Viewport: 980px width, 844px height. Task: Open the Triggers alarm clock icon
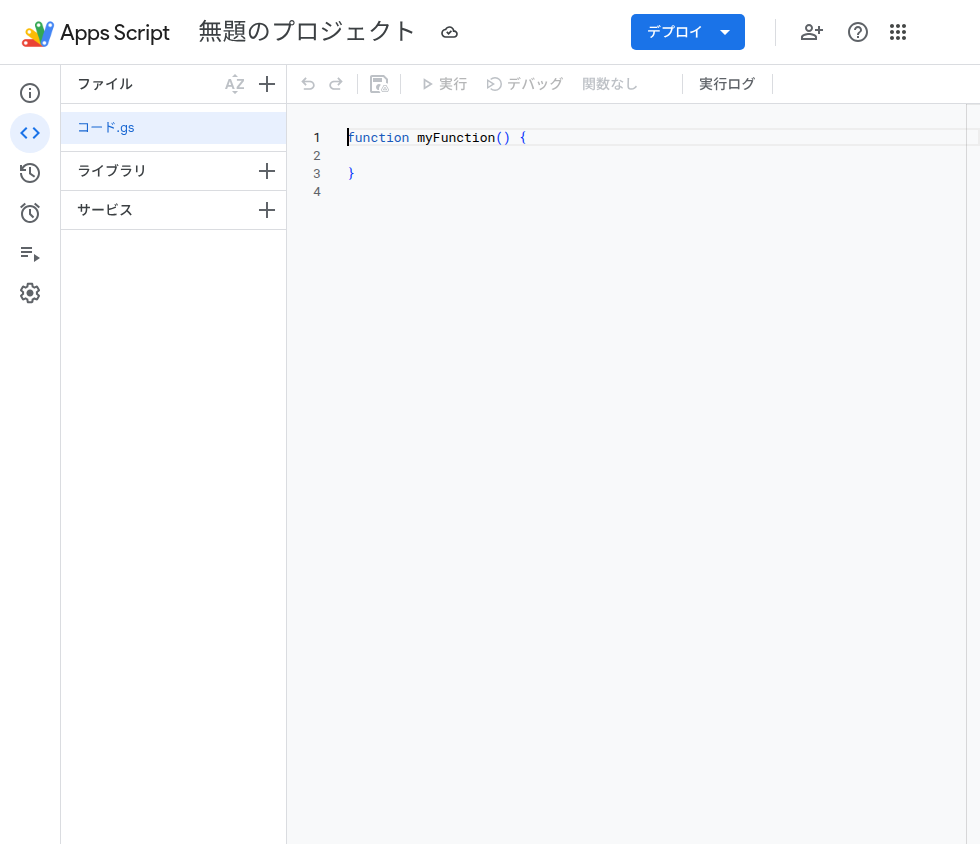point(30,213)
